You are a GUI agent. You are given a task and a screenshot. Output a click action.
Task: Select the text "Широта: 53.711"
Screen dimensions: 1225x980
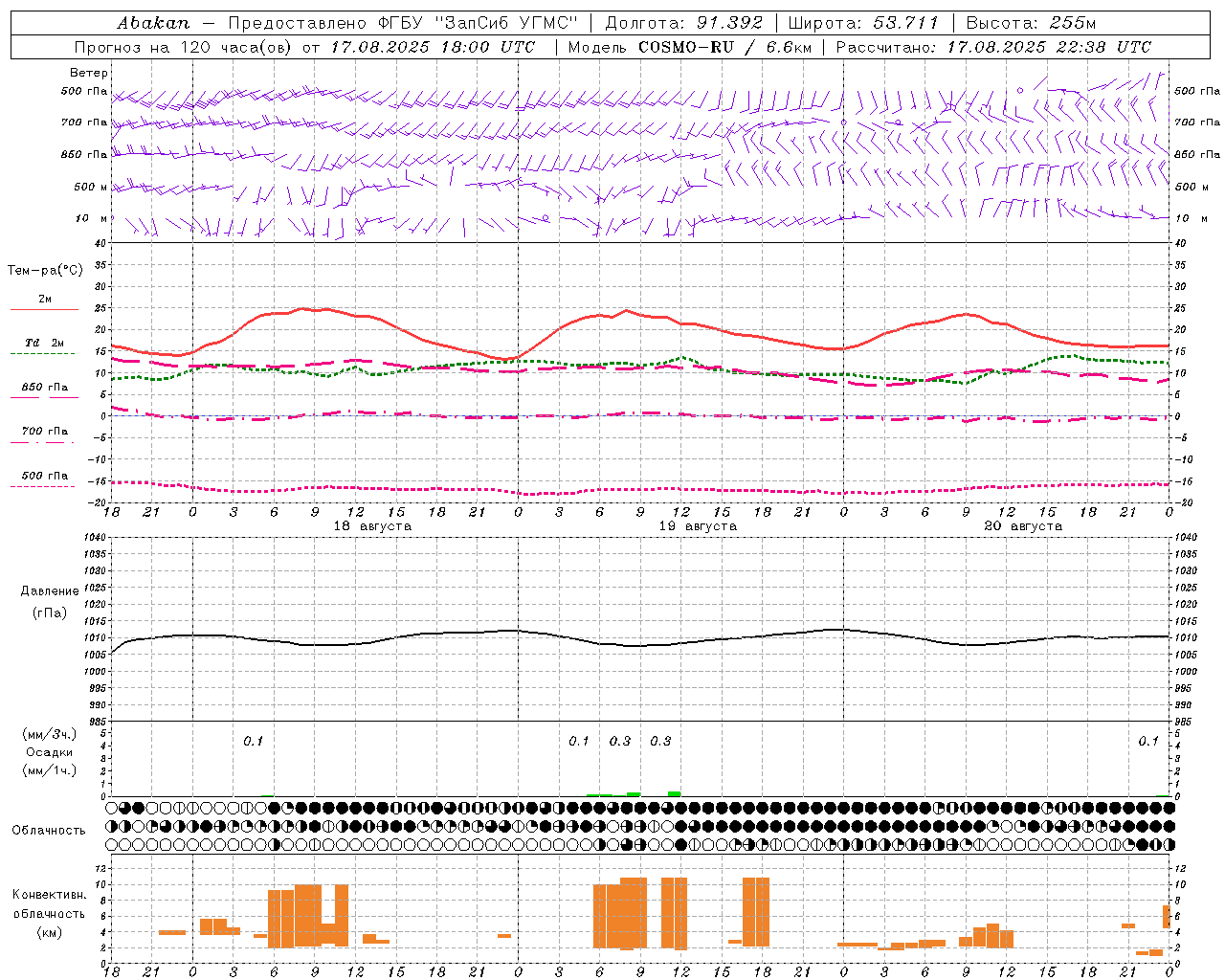tap(863, 23)
